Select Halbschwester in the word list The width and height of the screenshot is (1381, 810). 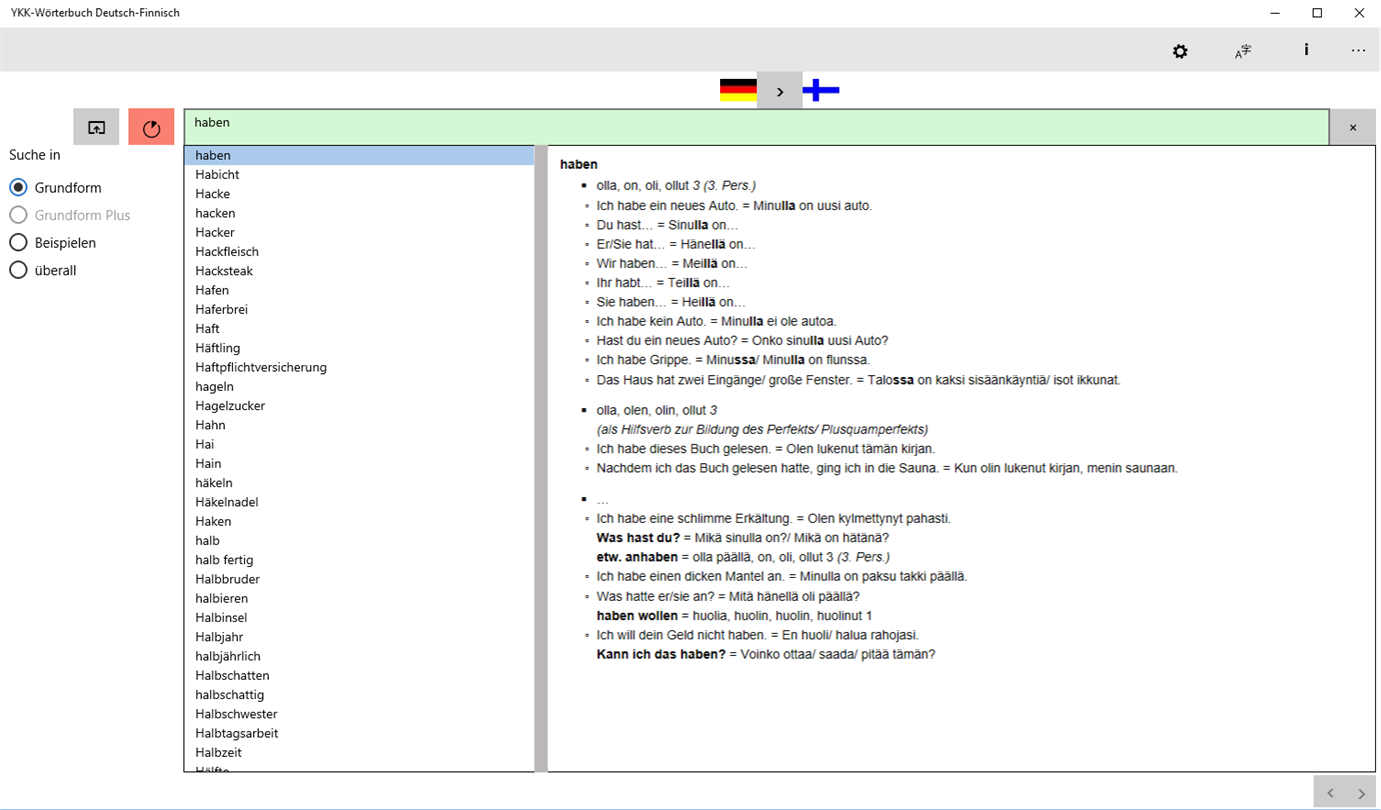(360, 714)
